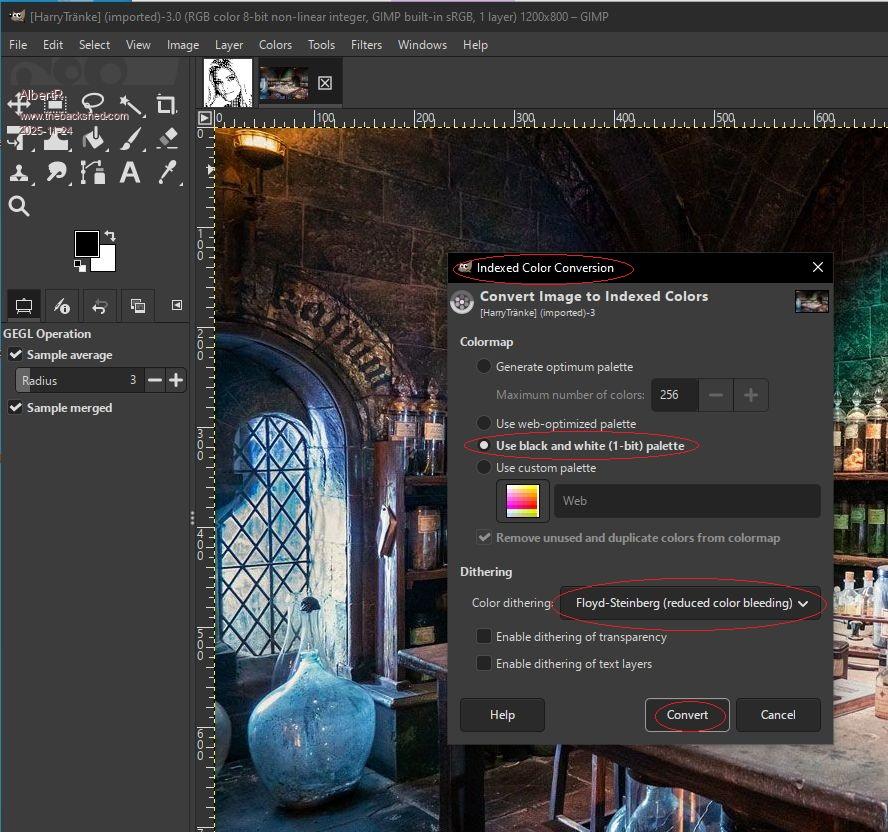Click the Convert button

[x=687, y=715]
